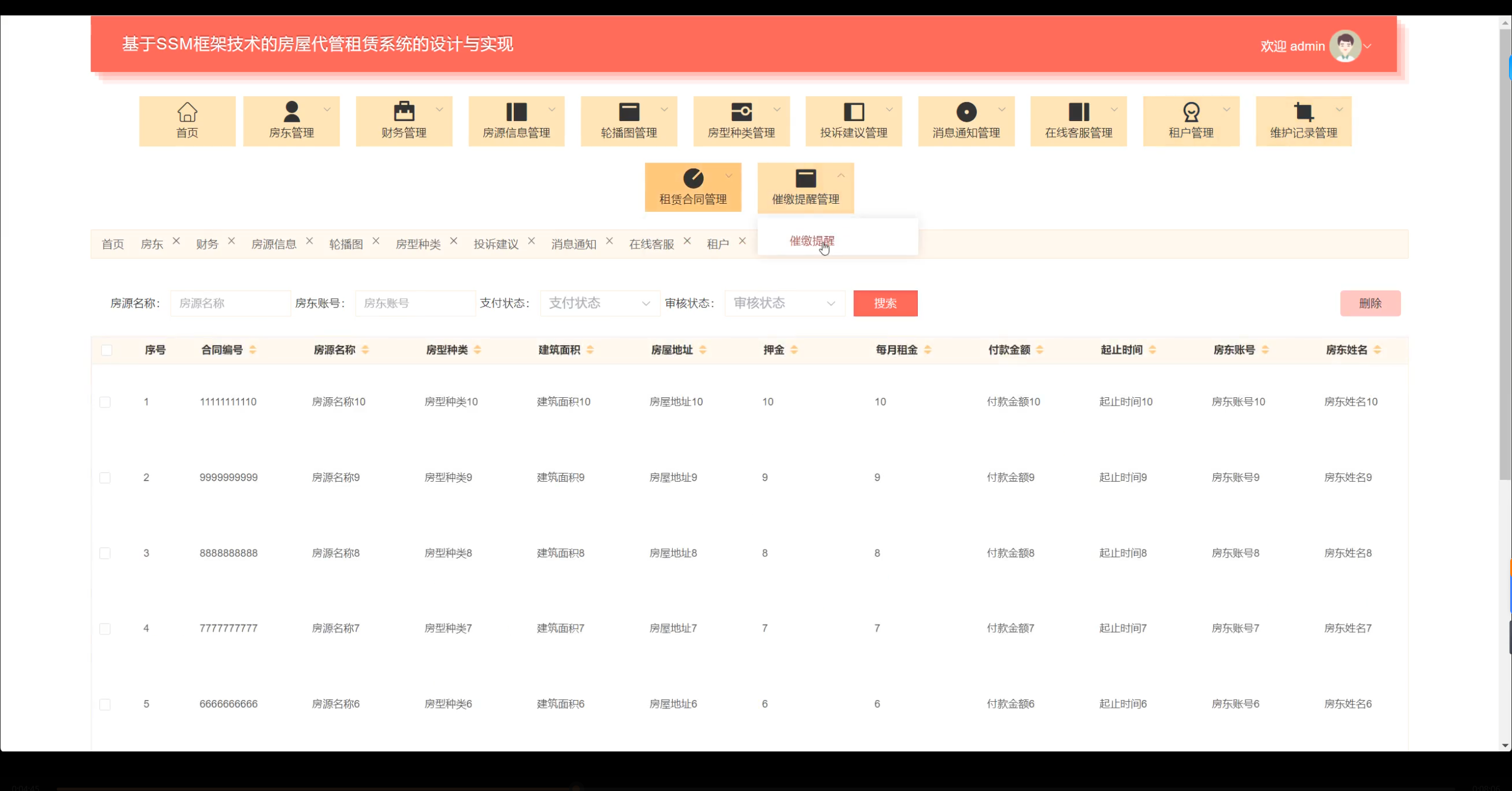Open 在线客服管理 customer service icon
The height and width of the screenshot is (791, 1512).
(x=1079, y=112)
